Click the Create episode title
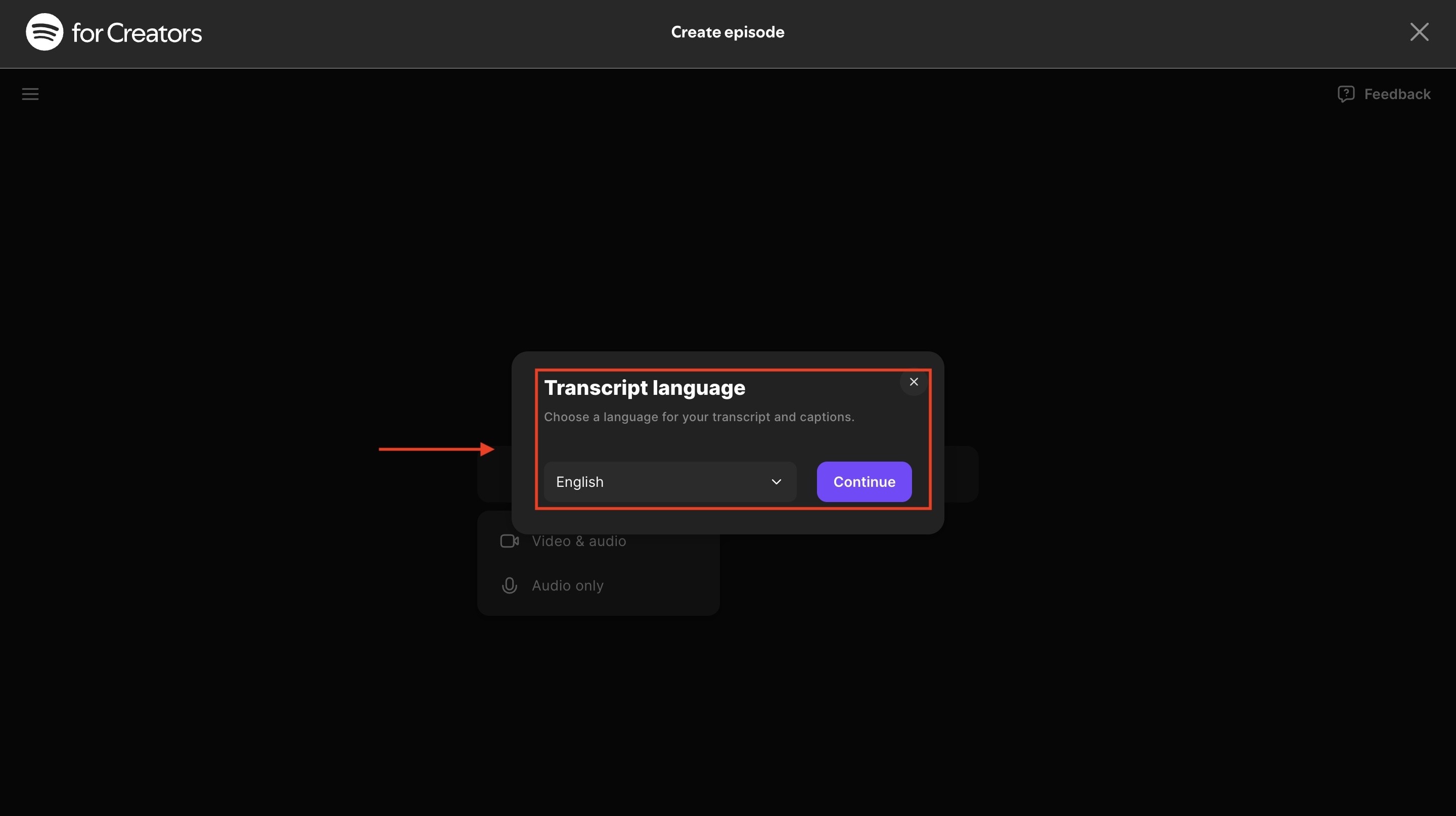This screenshot has width=1456, height=816. pos(727,32)
